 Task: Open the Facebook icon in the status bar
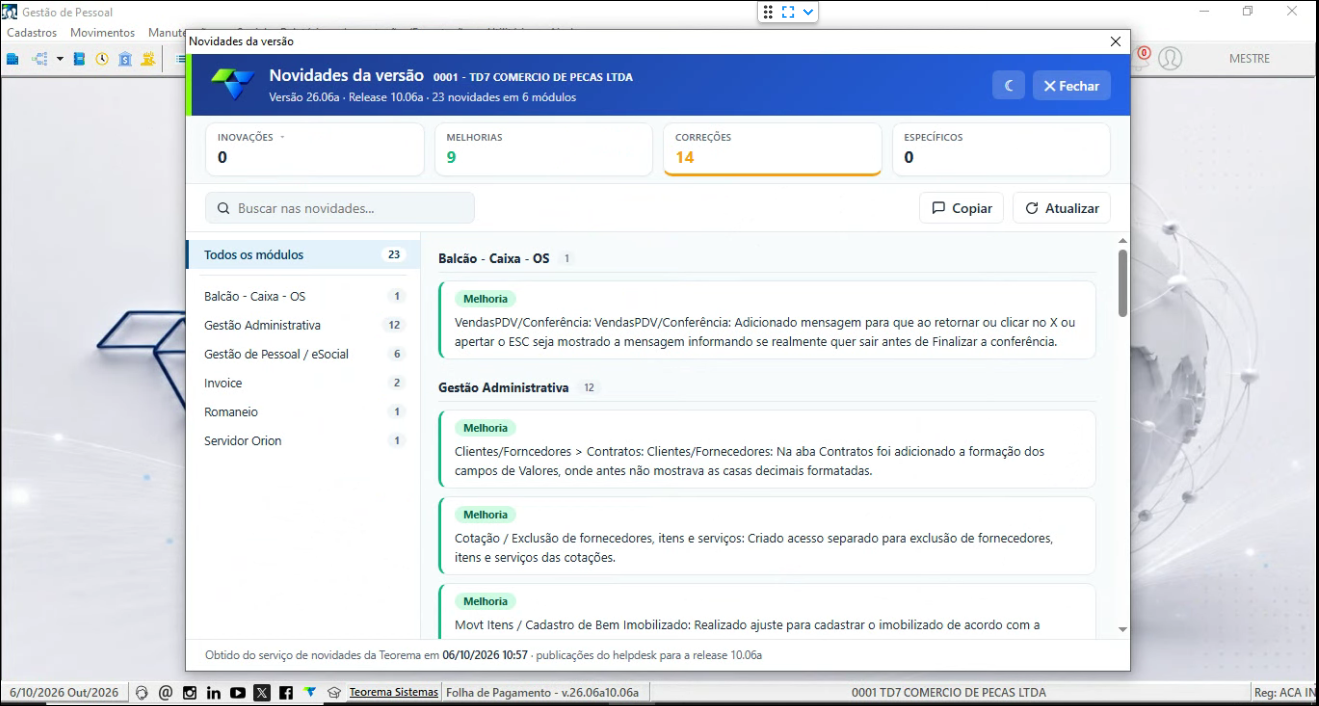point(286,692)
